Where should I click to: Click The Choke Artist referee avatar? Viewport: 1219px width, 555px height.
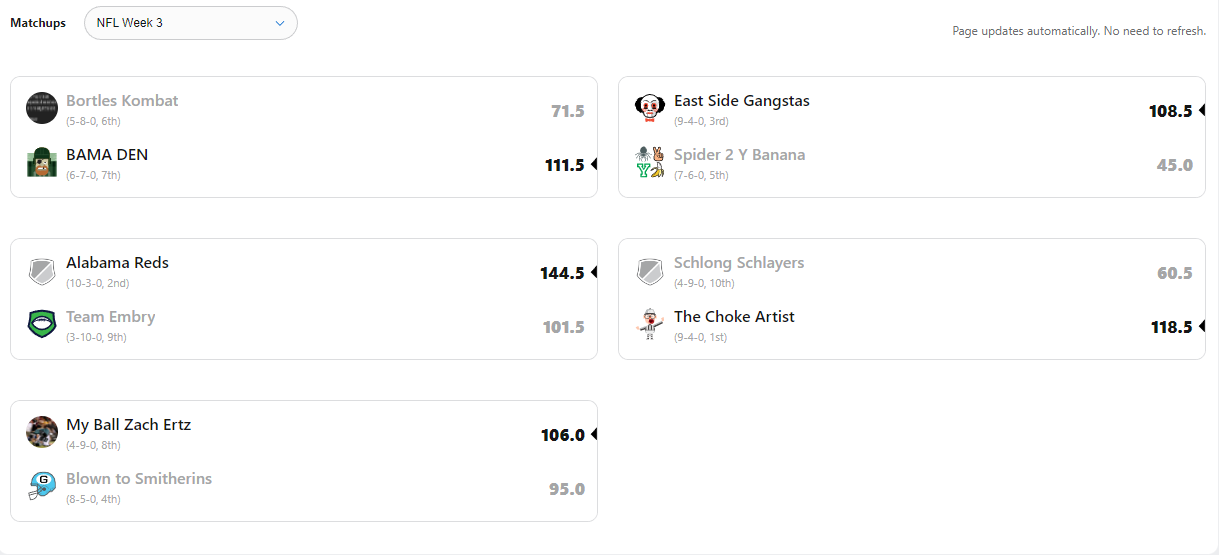coord(650,324)
